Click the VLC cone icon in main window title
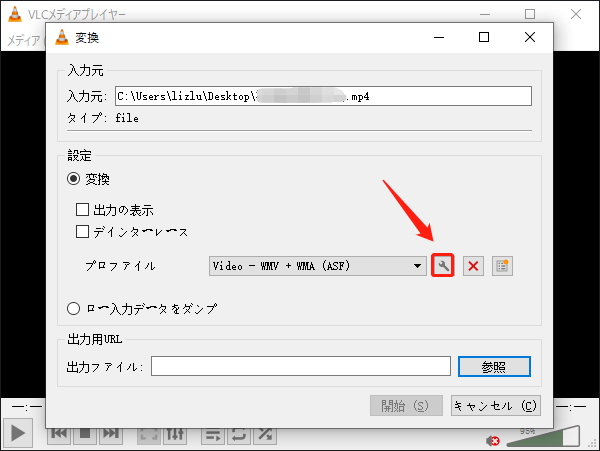Screen dimensions: 600x451 tap(15, 14)
